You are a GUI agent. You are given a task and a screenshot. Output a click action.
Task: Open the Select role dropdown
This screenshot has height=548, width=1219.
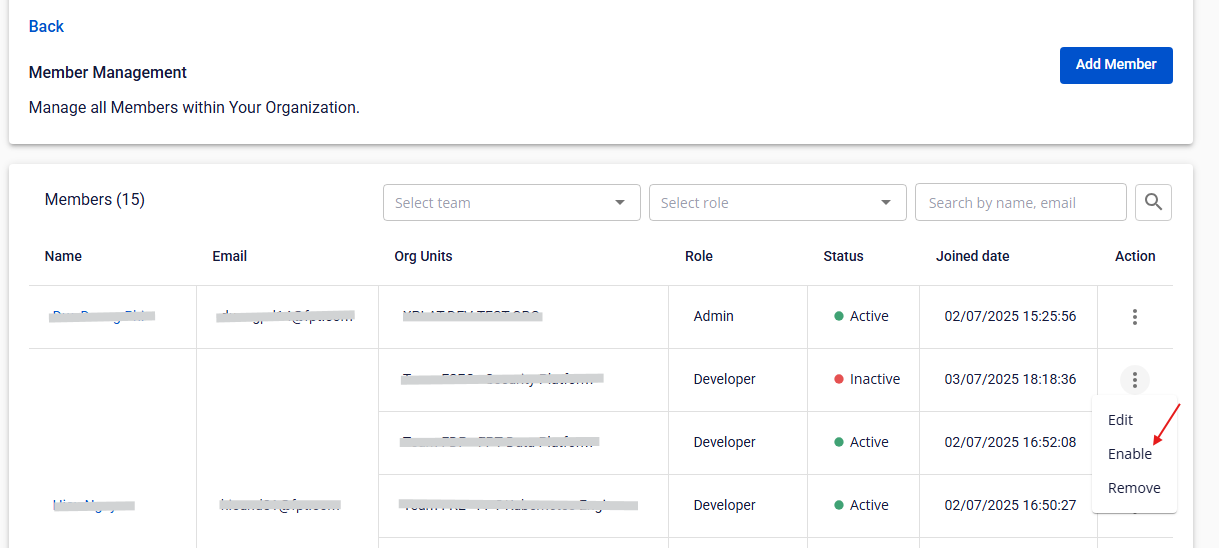tap(777, 203)
